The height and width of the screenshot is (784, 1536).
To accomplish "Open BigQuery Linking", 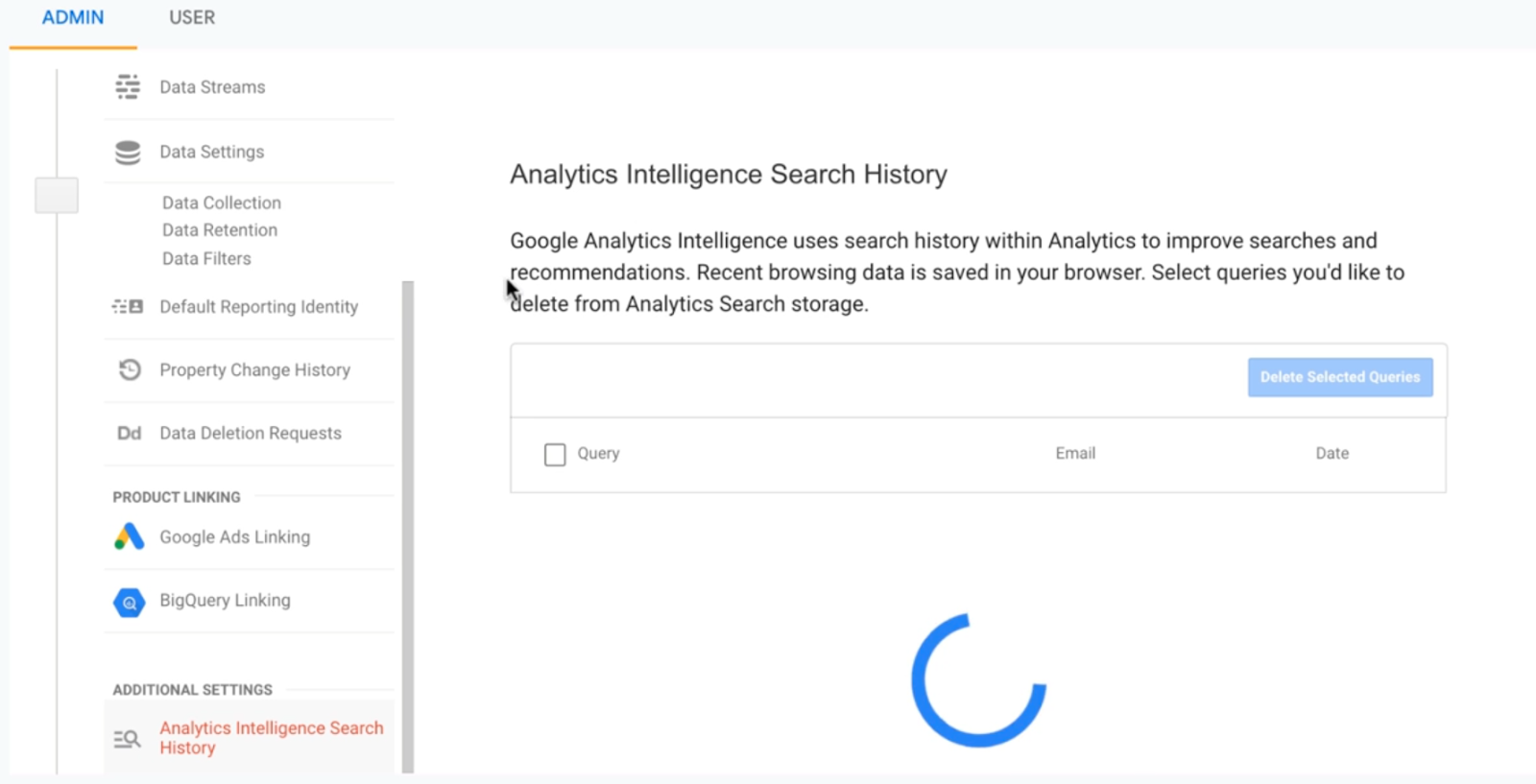I will [225, 601].
